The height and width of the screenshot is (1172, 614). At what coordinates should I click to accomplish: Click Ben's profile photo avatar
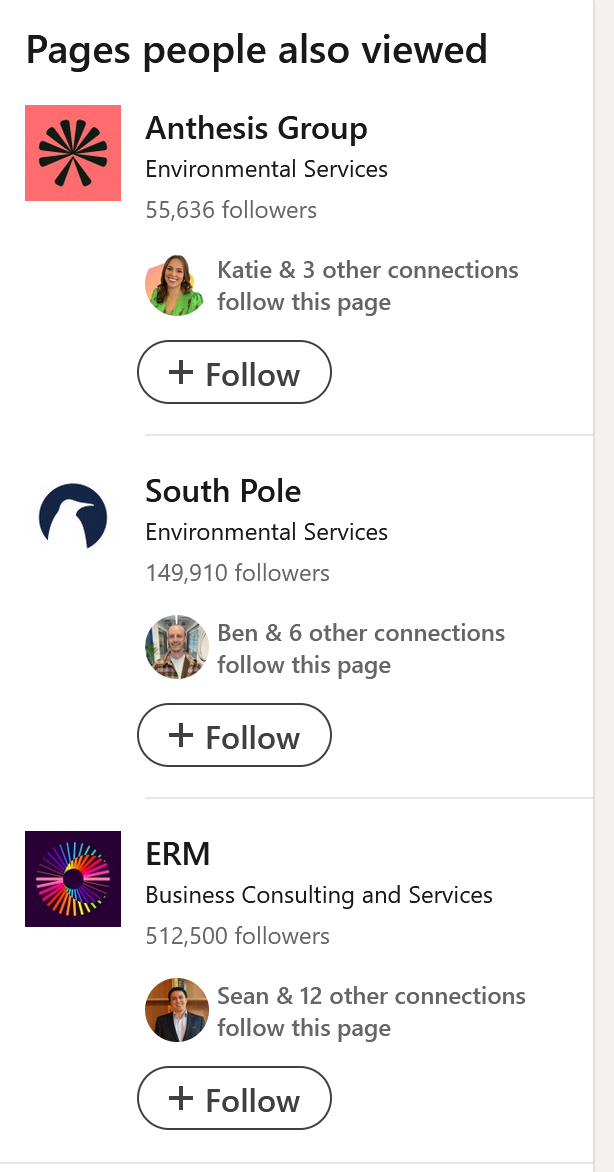tap(176, 648)
